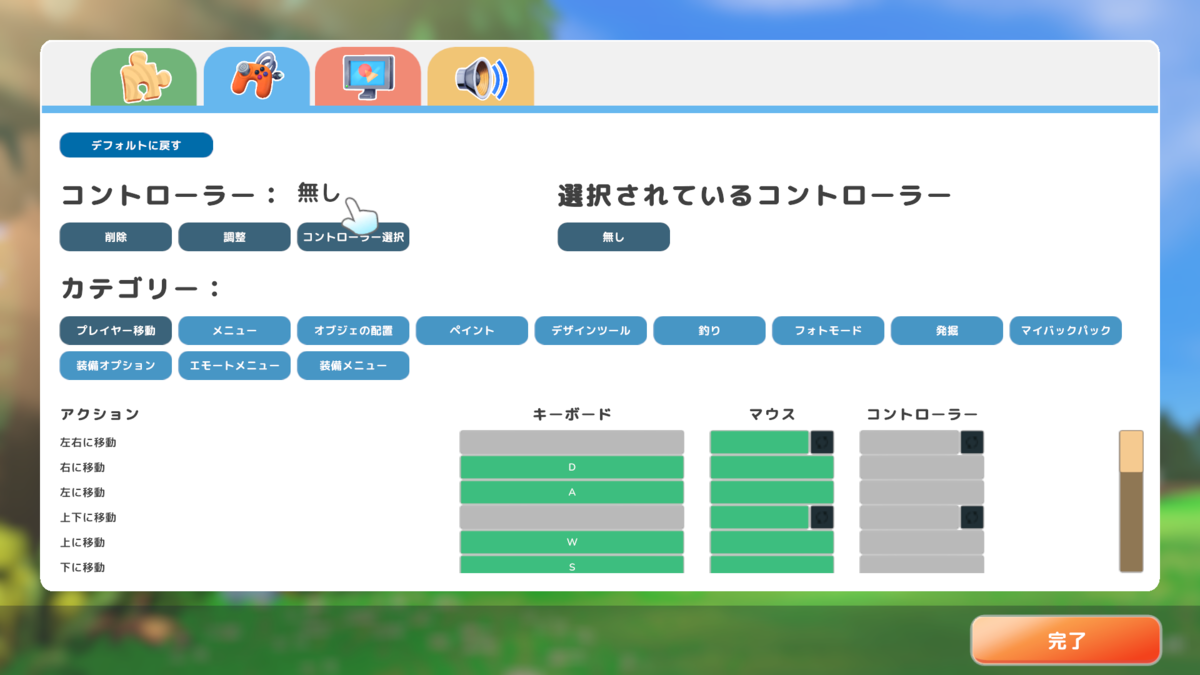Click the dark lower track of the scrollbar
Viewport: 1200px width, 675px height.
point(1131,522)
